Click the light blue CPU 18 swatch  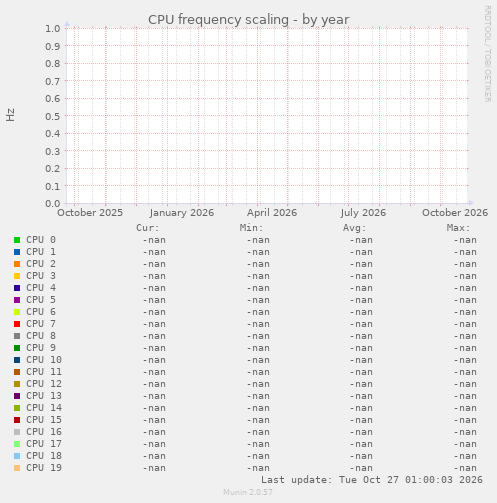pos(17,456)
